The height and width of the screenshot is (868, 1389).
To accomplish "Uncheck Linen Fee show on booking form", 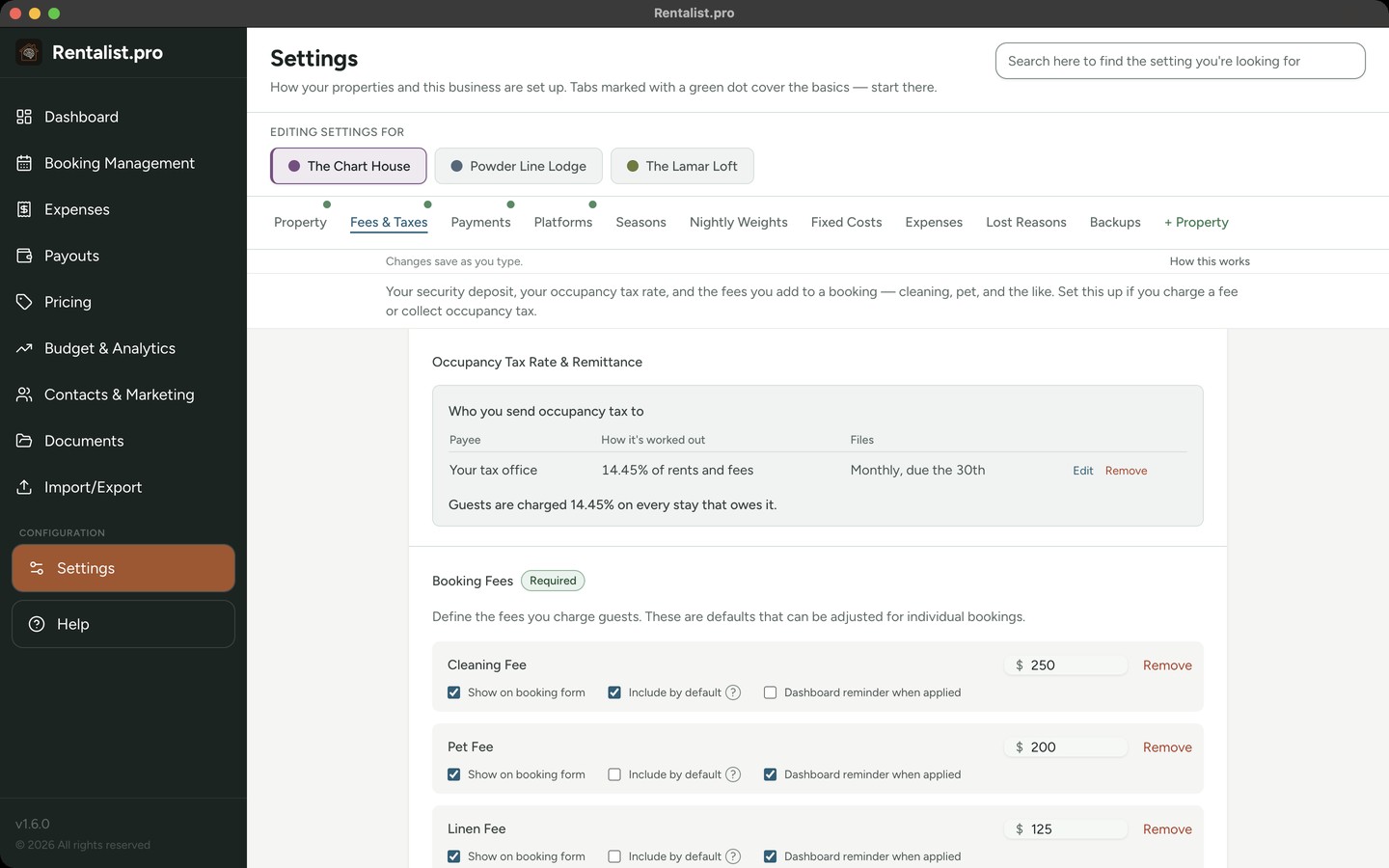I will click(453, 856).
